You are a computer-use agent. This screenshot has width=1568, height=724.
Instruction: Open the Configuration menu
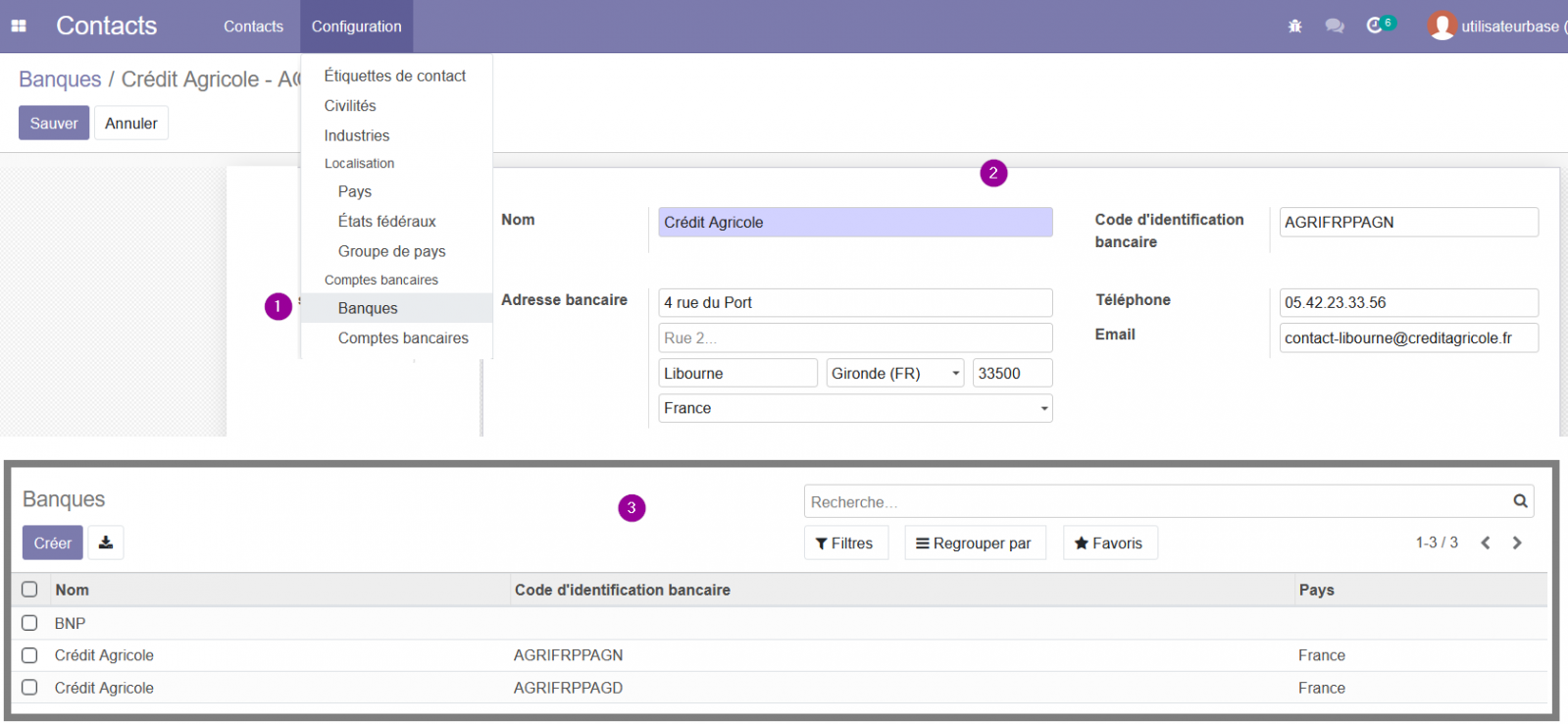(356, 26)
